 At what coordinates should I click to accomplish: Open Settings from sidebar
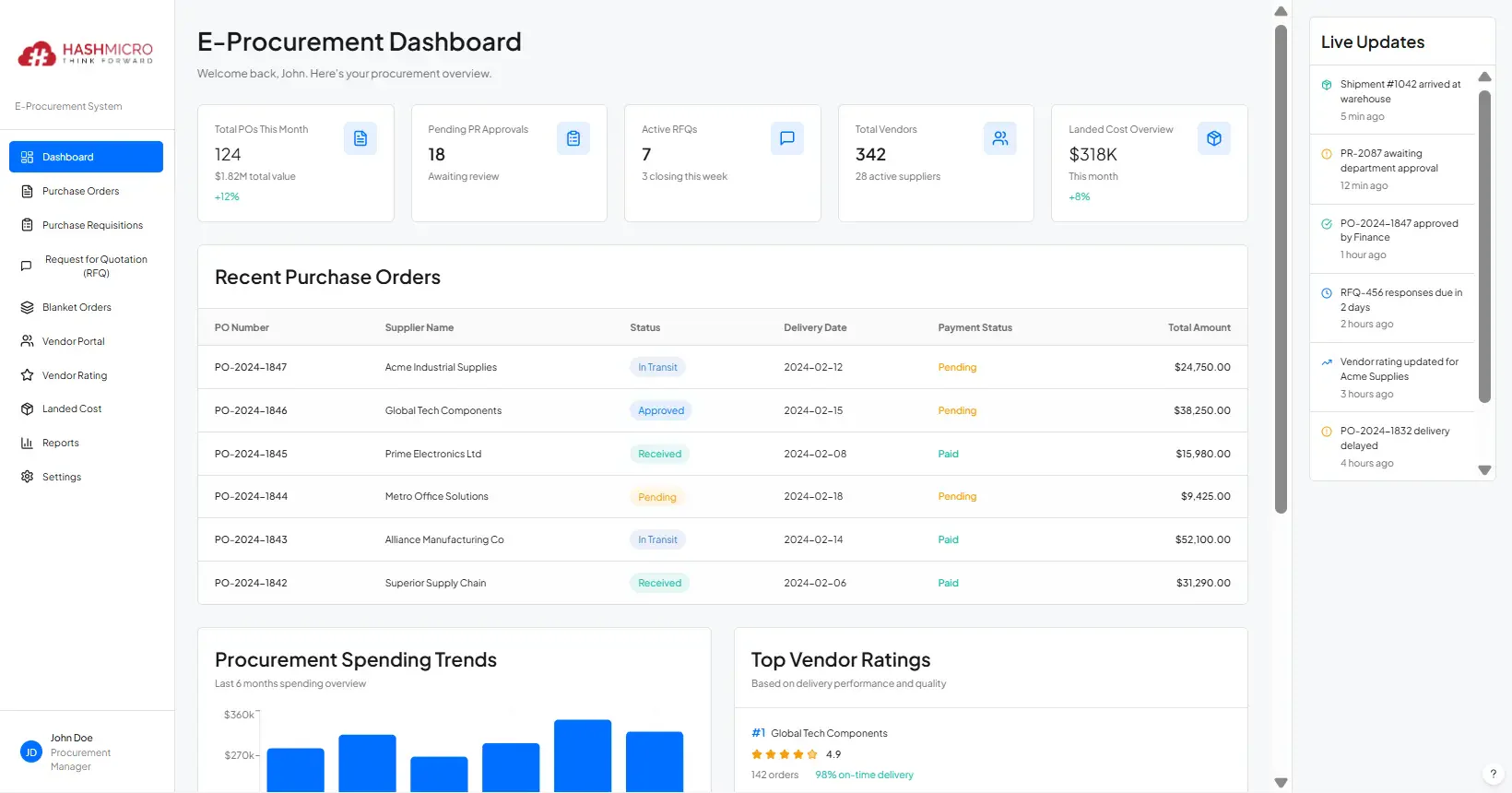[x=86, y=477]
